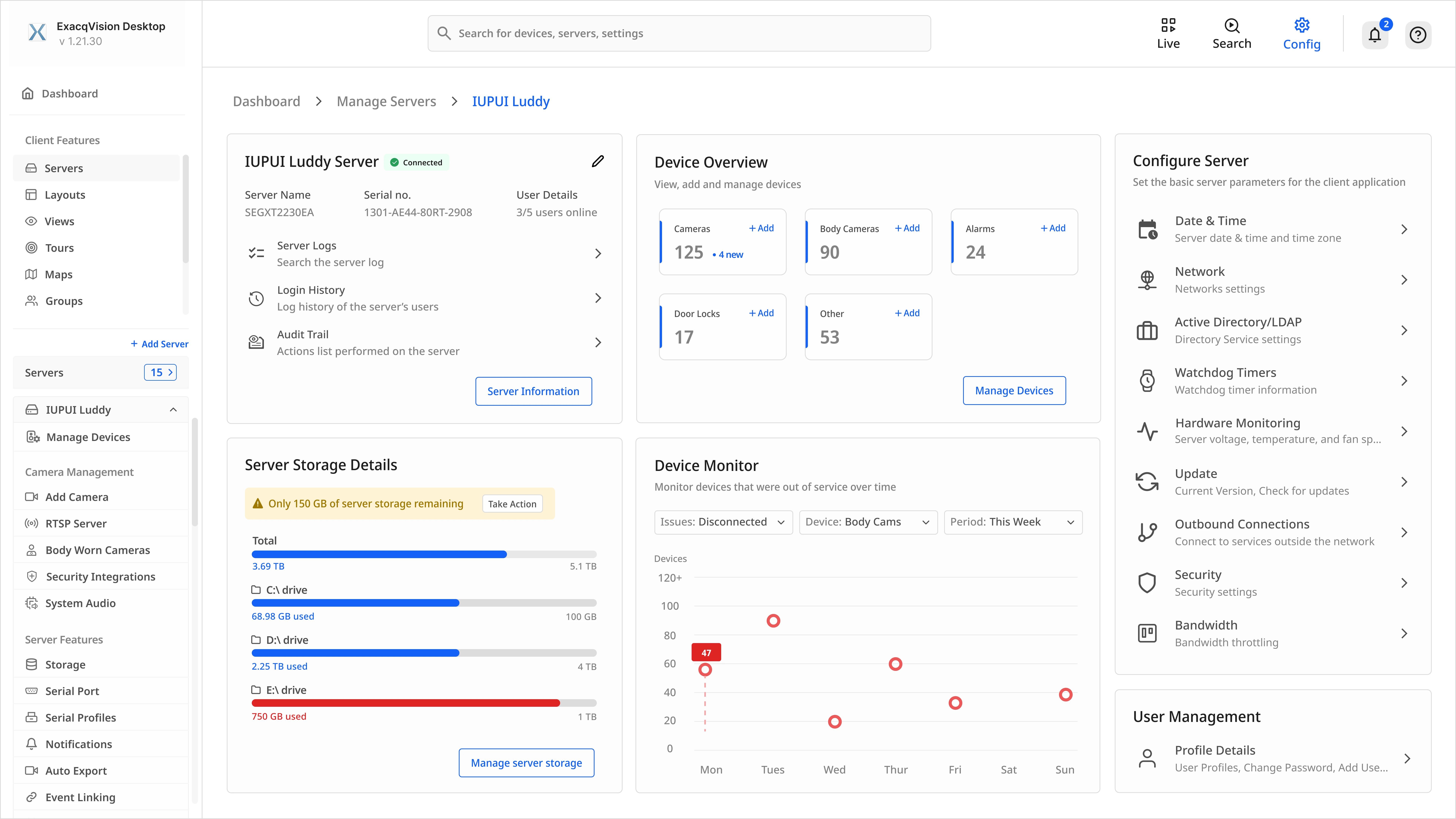Select Body Worn Cameras menu item
This screenshot has width=1456, height=819.
click(x=97, y=550)
